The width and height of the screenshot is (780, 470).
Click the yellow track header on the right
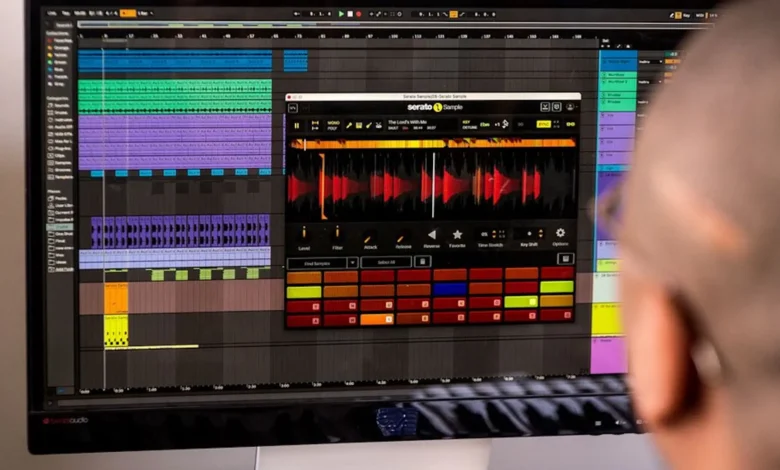click(x=606, y=319)
